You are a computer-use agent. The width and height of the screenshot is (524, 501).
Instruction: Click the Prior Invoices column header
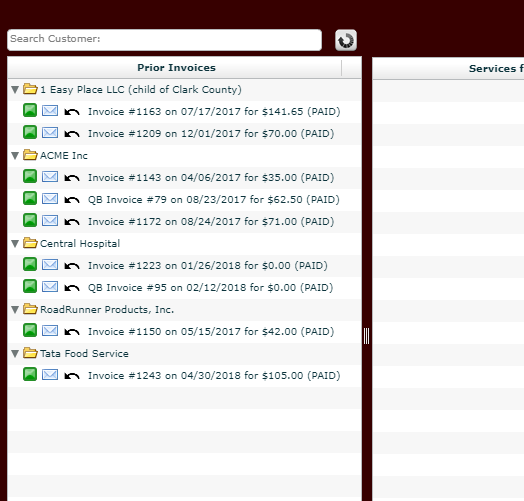(176, 68)
